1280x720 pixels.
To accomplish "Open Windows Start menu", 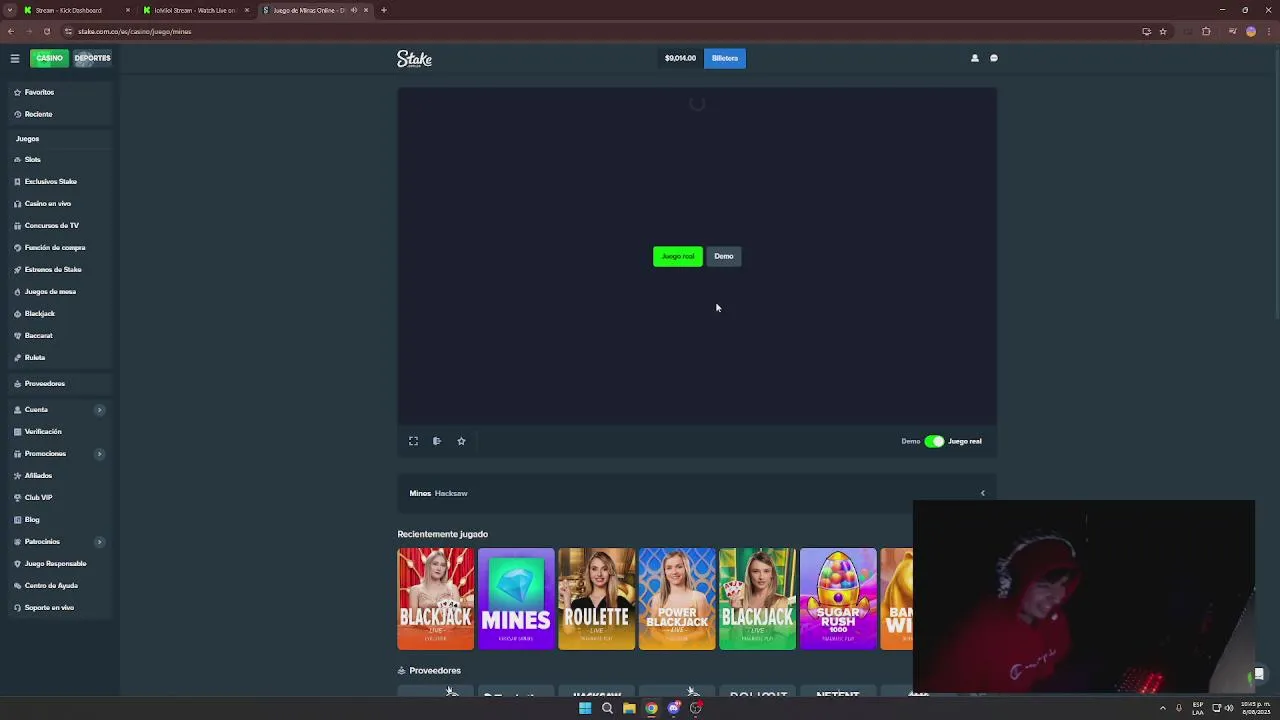I will click(x=585, y=708).
